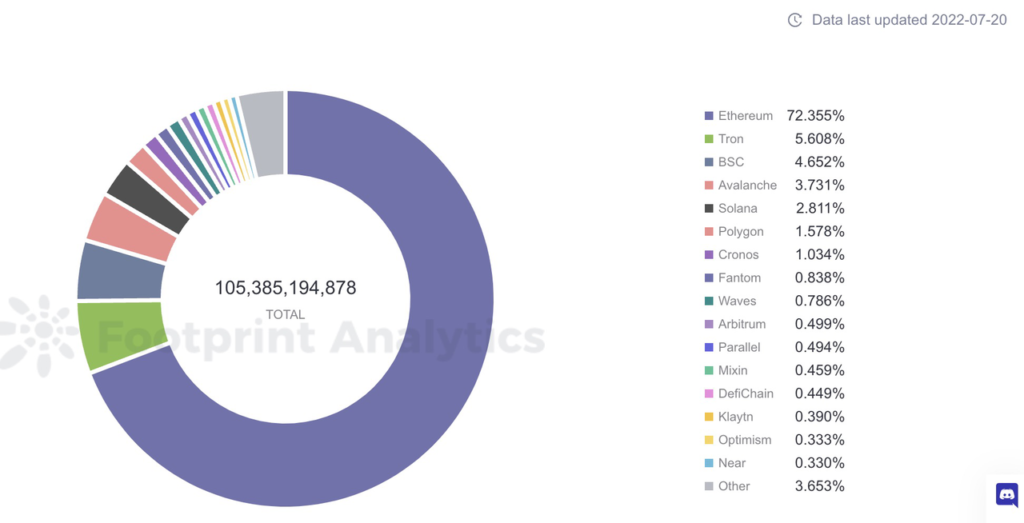
Task: Select the Polygon legend label
Action: (741, 232)
